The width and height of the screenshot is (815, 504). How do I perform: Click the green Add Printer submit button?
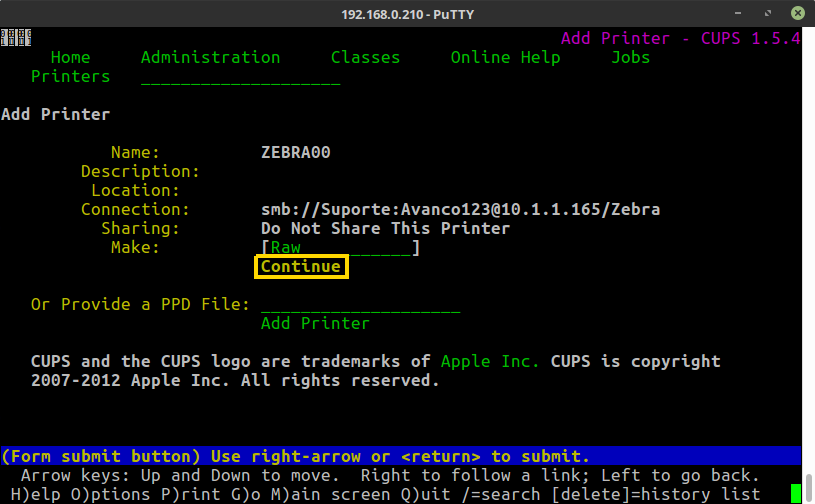pyautogui.click(x=315, y=323)
